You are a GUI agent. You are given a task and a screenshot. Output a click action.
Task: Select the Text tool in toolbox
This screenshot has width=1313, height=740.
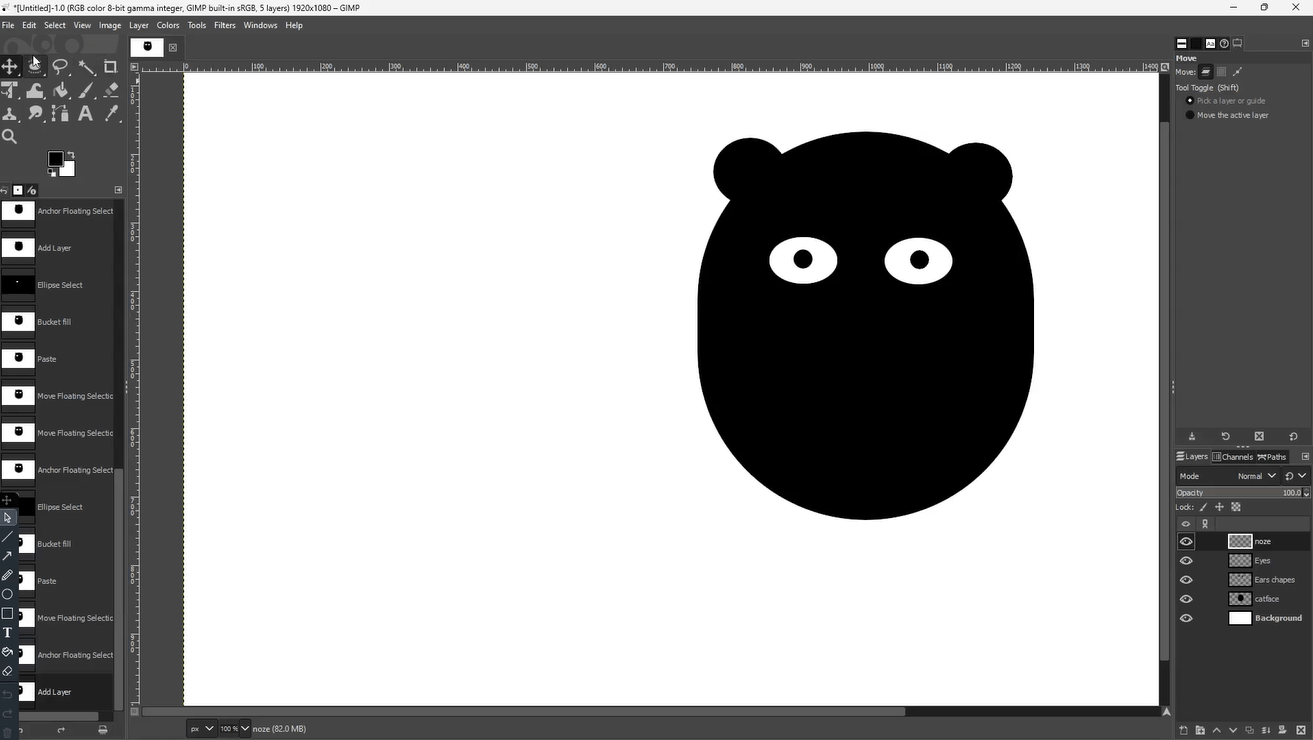(x=86, y=114)
